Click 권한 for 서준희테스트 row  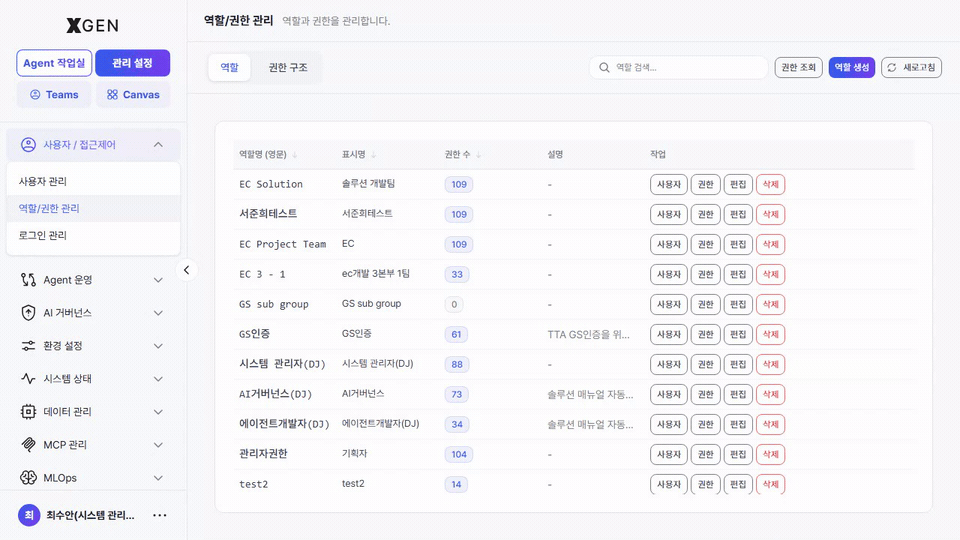click(705, 214)
